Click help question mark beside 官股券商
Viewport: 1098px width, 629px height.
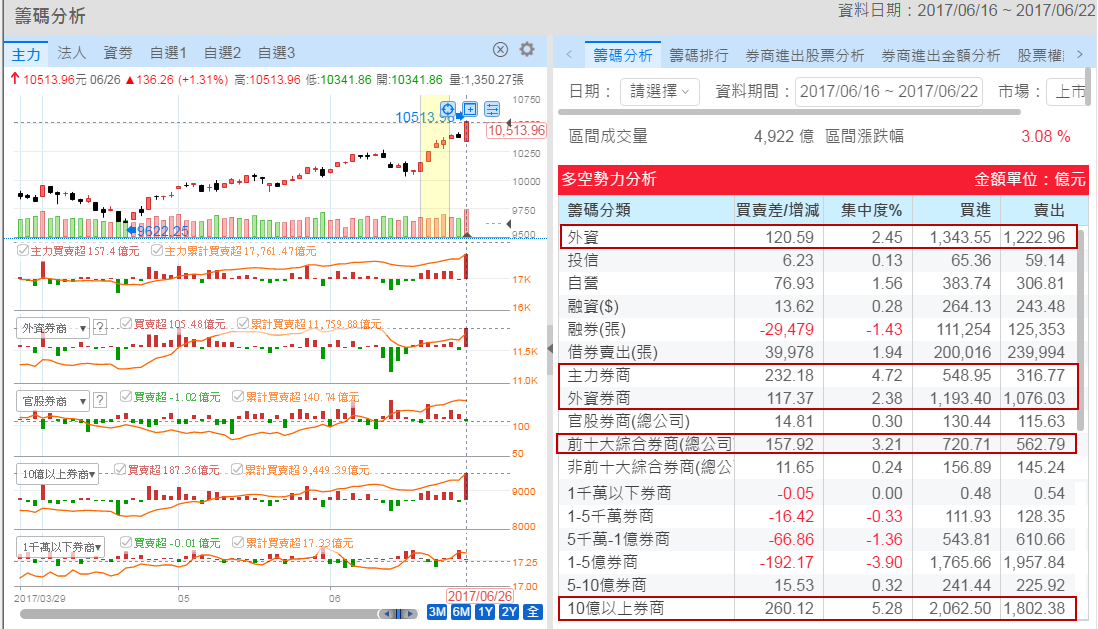[x=100, y=400]
